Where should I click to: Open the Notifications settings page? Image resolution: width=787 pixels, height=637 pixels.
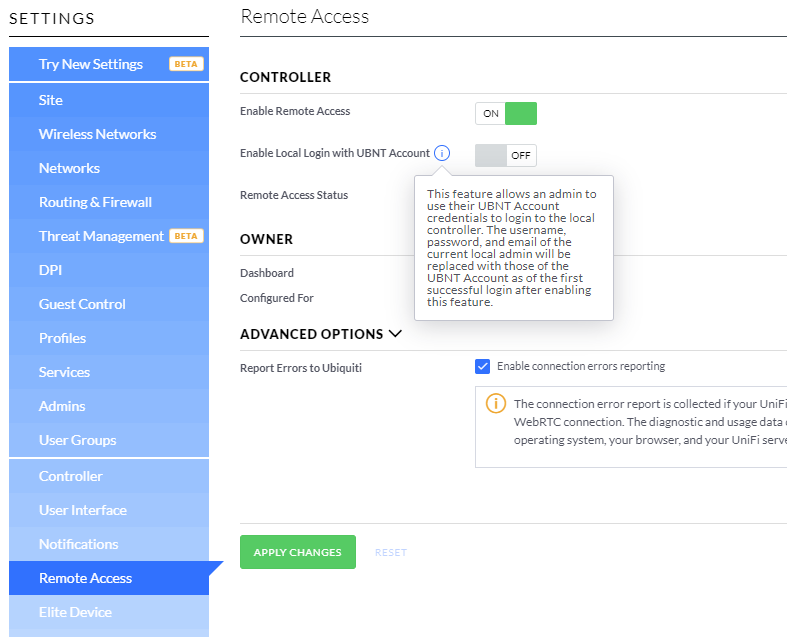click(x=78, y=544)
